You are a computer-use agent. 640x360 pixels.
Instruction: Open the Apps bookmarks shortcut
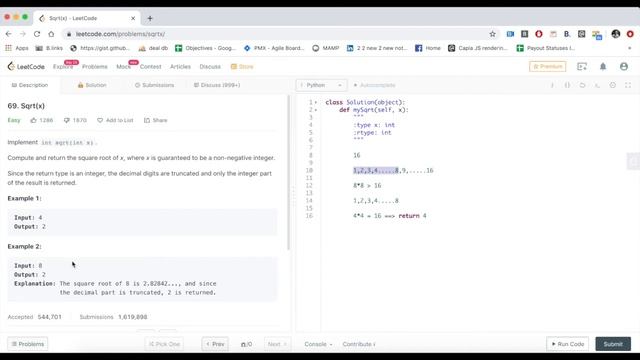click(x=17, y=48)
